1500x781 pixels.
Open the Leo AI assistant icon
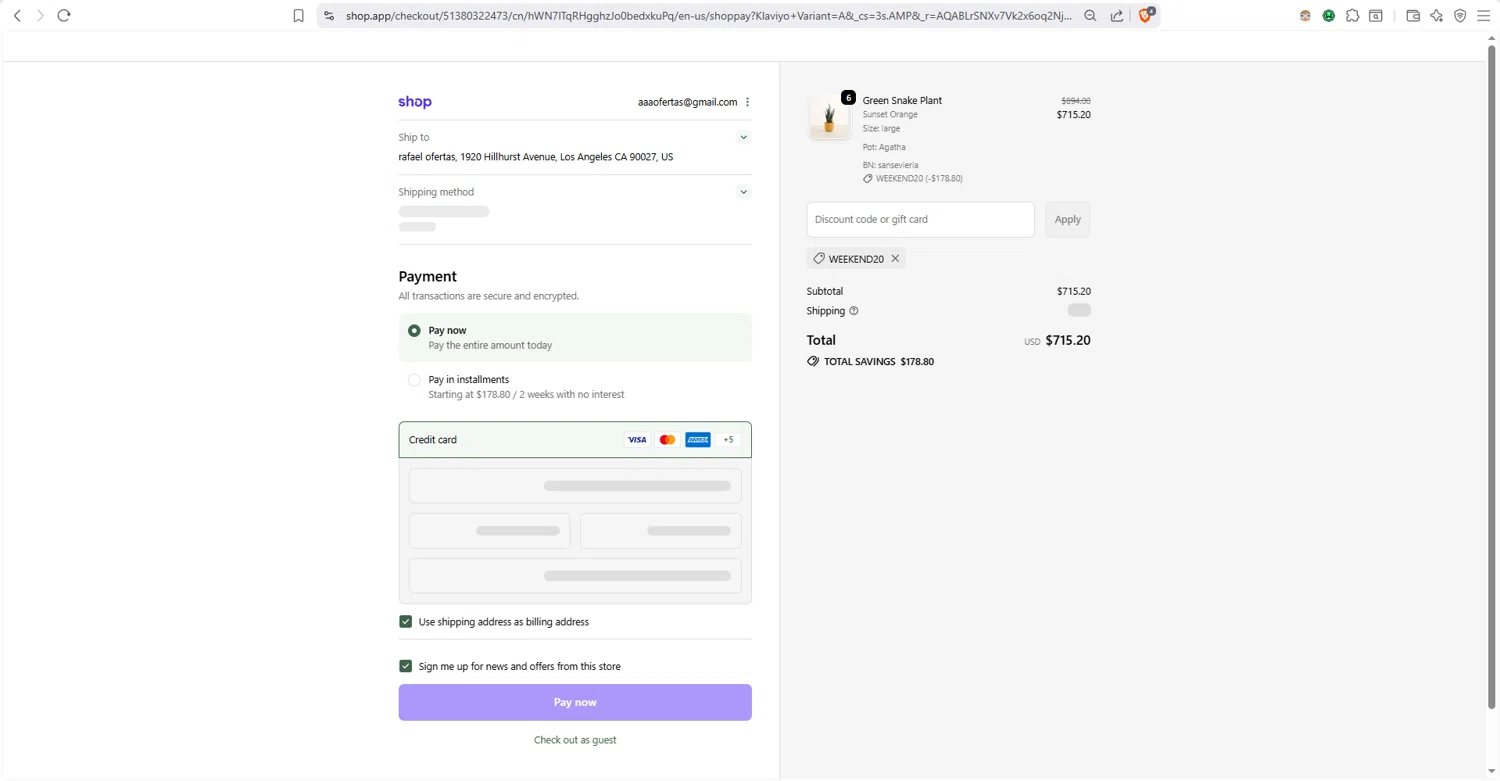[1437, 16]
